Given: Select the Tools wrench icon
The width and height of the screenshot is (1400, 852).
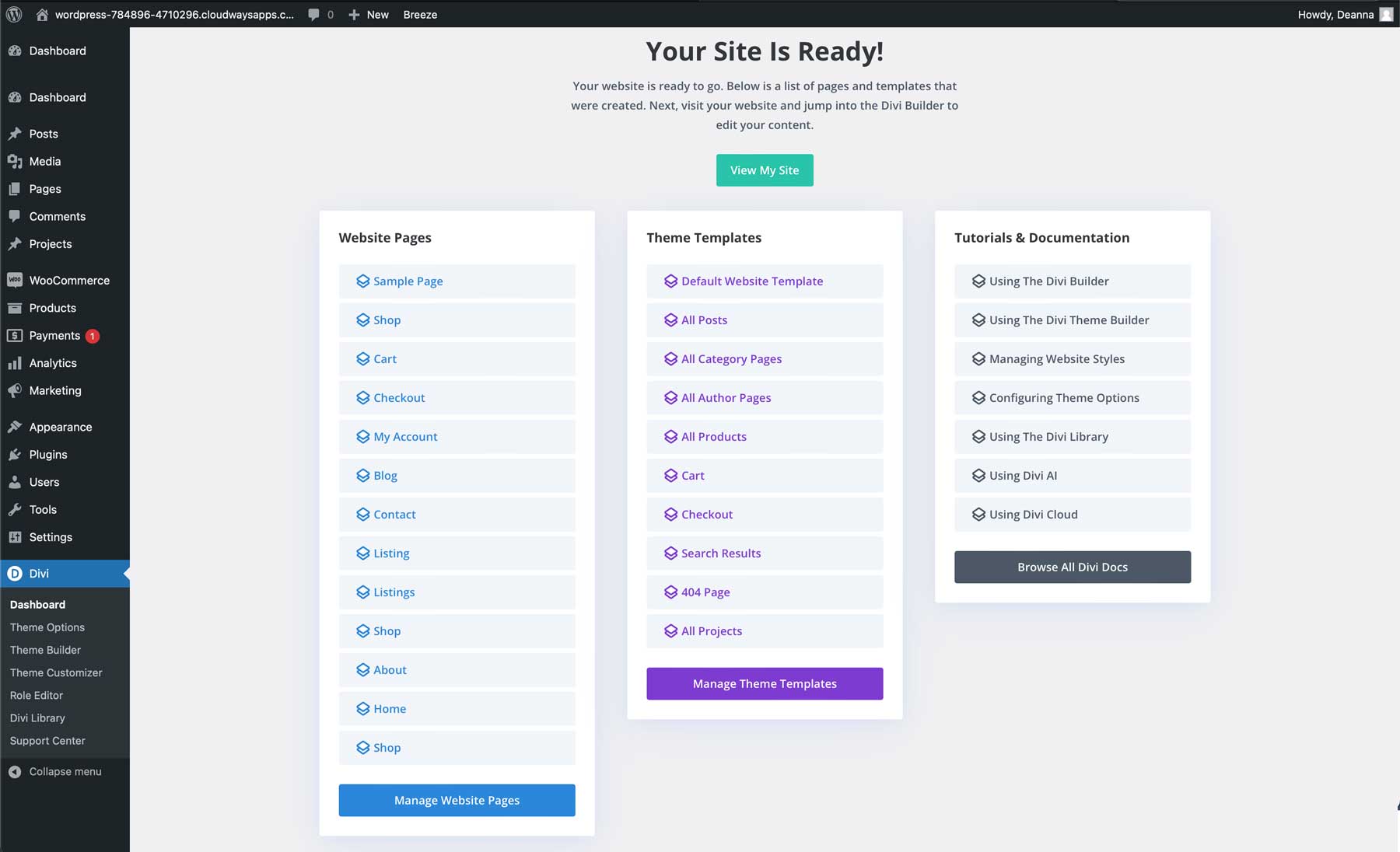Looking at the screenshot, I should pos(16,509).
